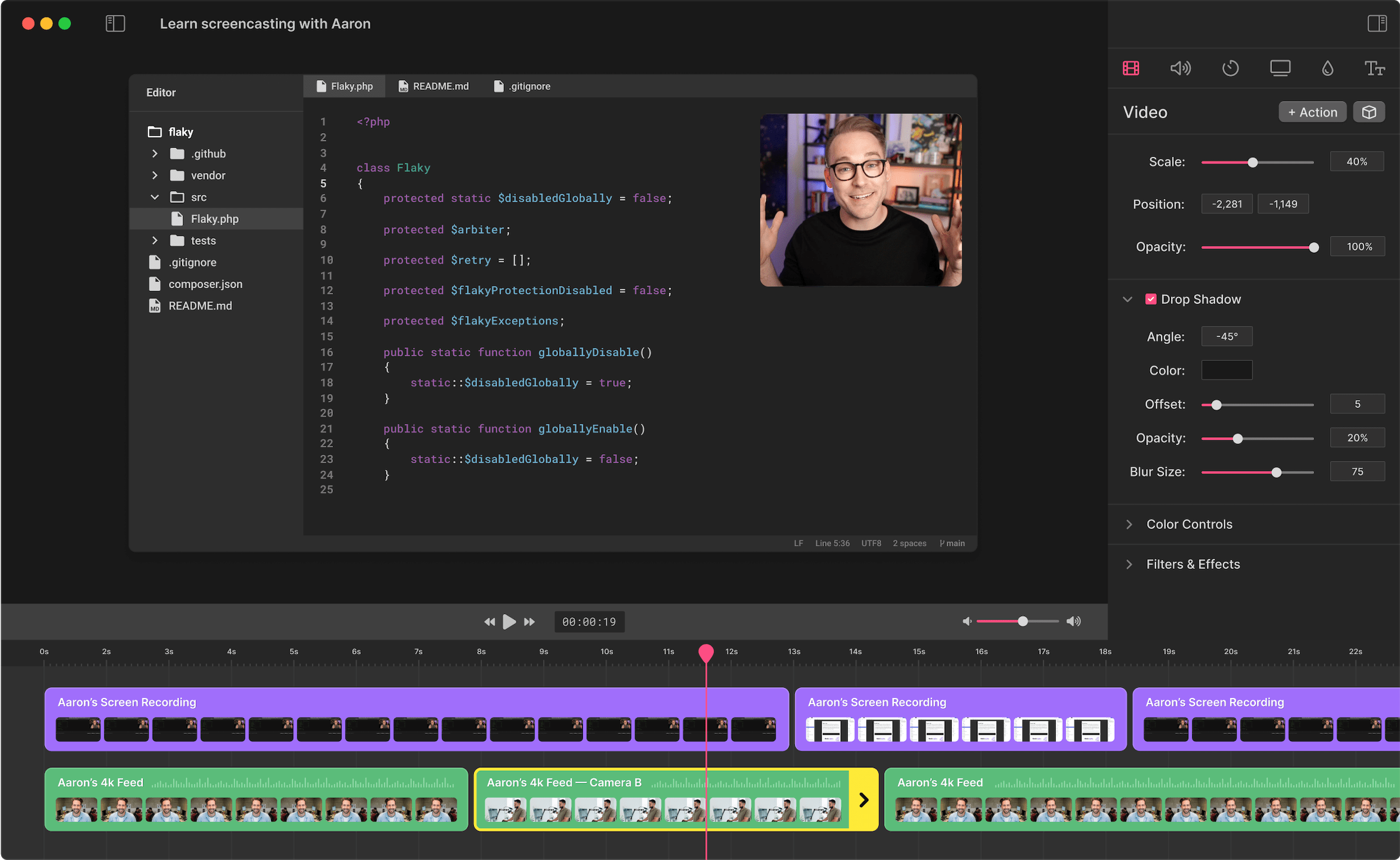This screenshot has height=860, width=1400.
Task: Click the plus Action button
Action: click(x=1312, y=111)
